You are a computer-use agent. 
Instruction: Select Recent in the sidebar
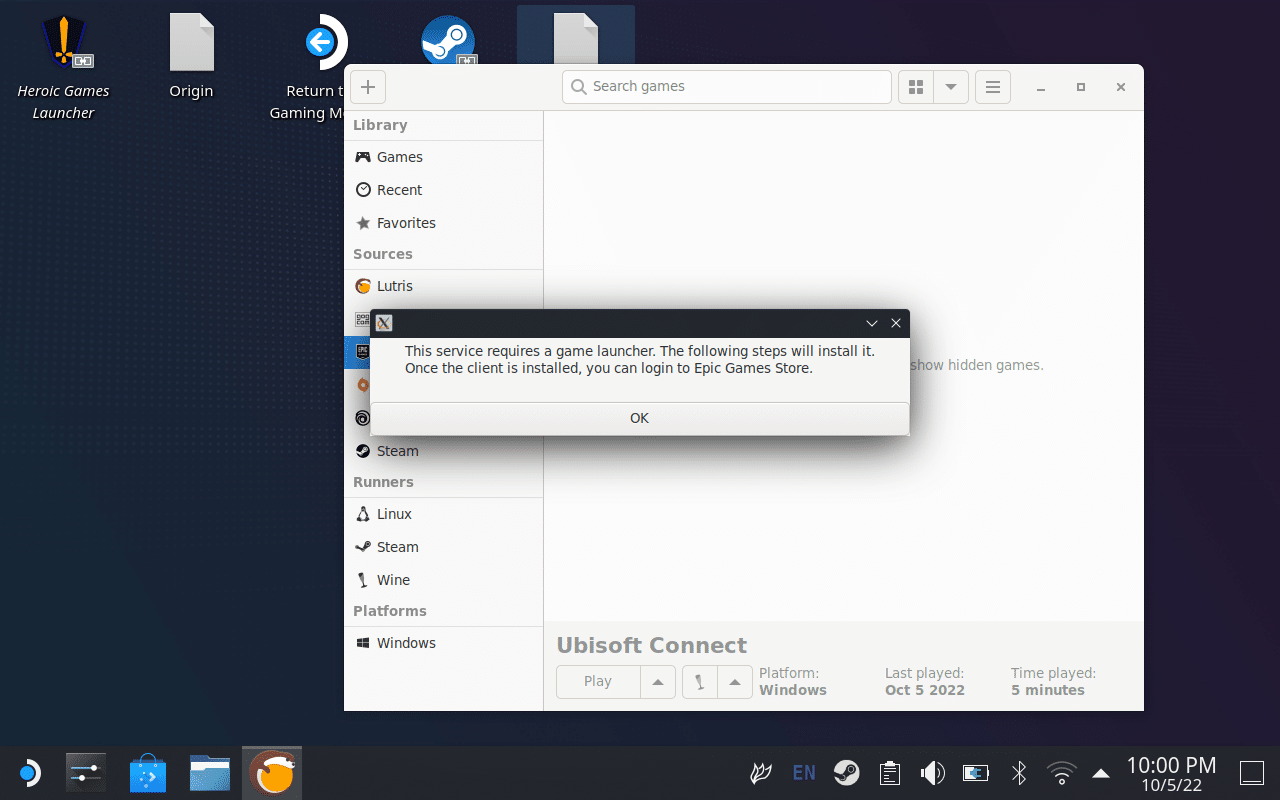(444, 190)
